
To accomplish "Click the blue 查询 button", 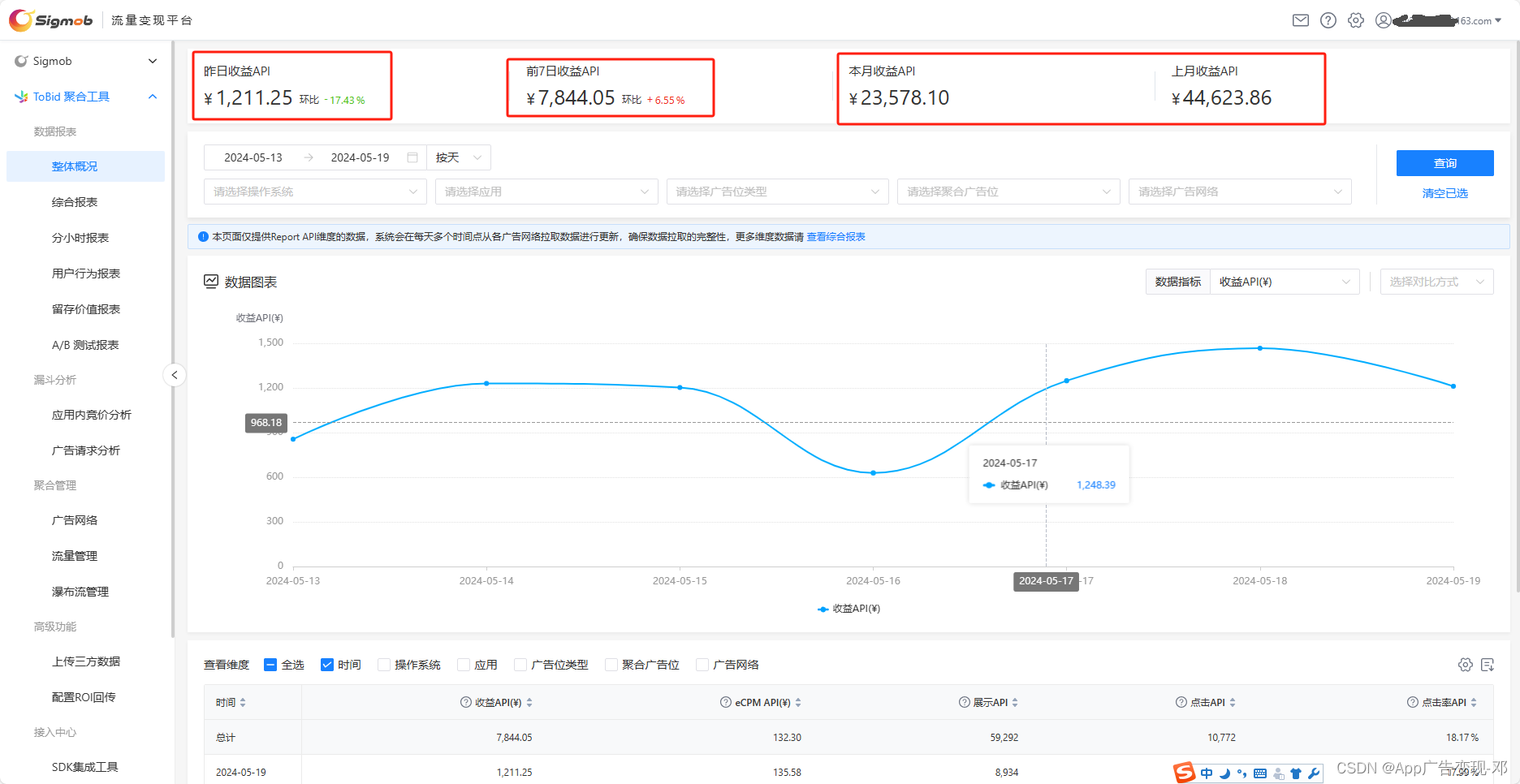I will (x=1445, y=163).
